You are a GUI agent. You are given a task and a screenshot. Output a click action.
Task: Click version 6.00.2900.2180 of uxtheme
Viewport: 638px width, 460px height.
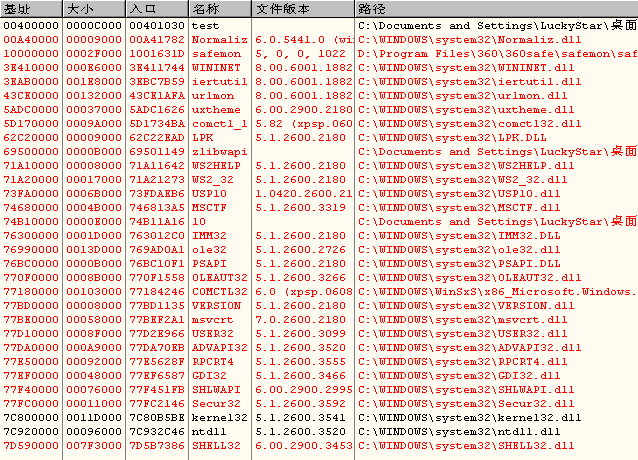pos(304,110)
